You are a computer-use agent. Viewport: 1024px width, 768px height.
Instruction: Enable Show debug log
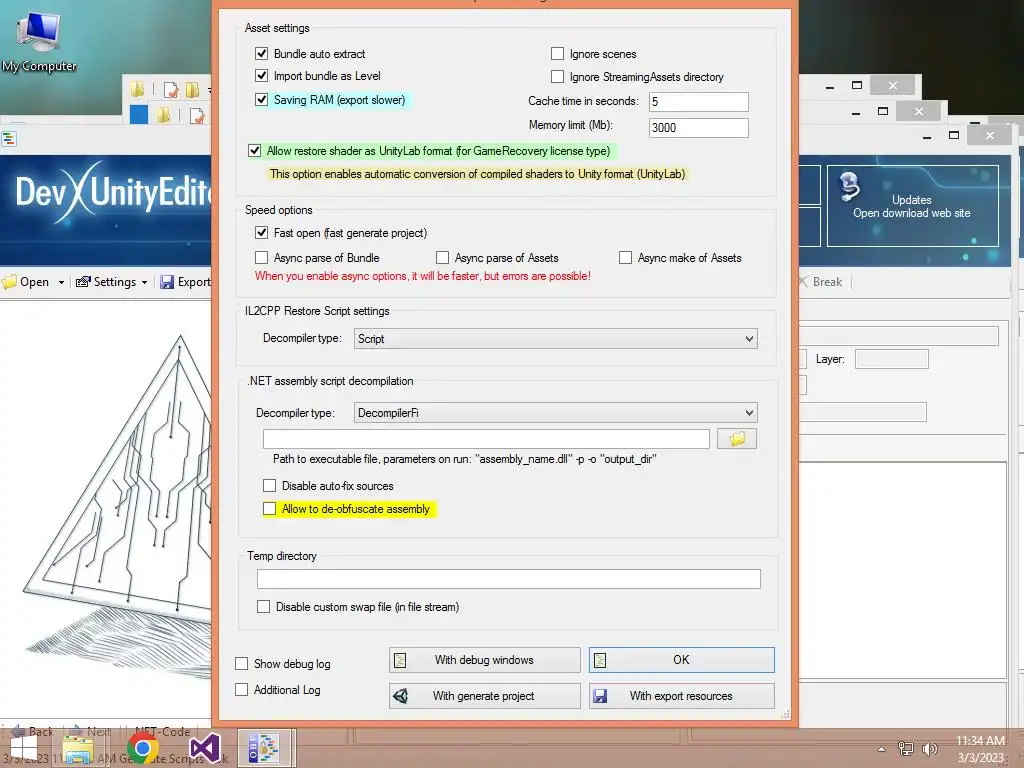tap(242, 664)
